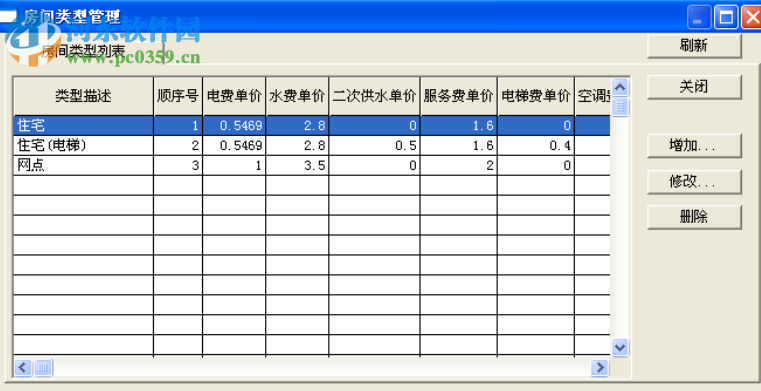This screenshot has height=391, width=761.
Task: Click the vertical scrollbar thumb
Action: tap(620, 107)
